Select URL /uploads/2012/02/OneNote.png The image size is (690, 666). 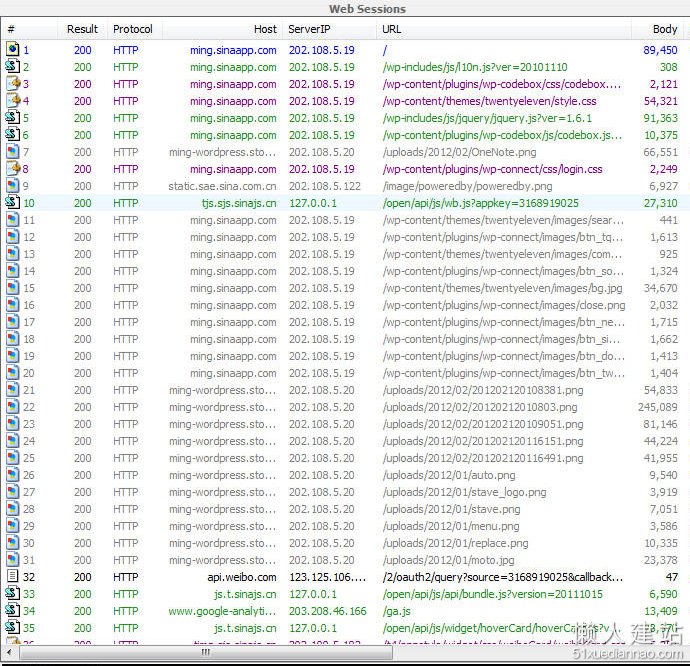click(459, 152)
